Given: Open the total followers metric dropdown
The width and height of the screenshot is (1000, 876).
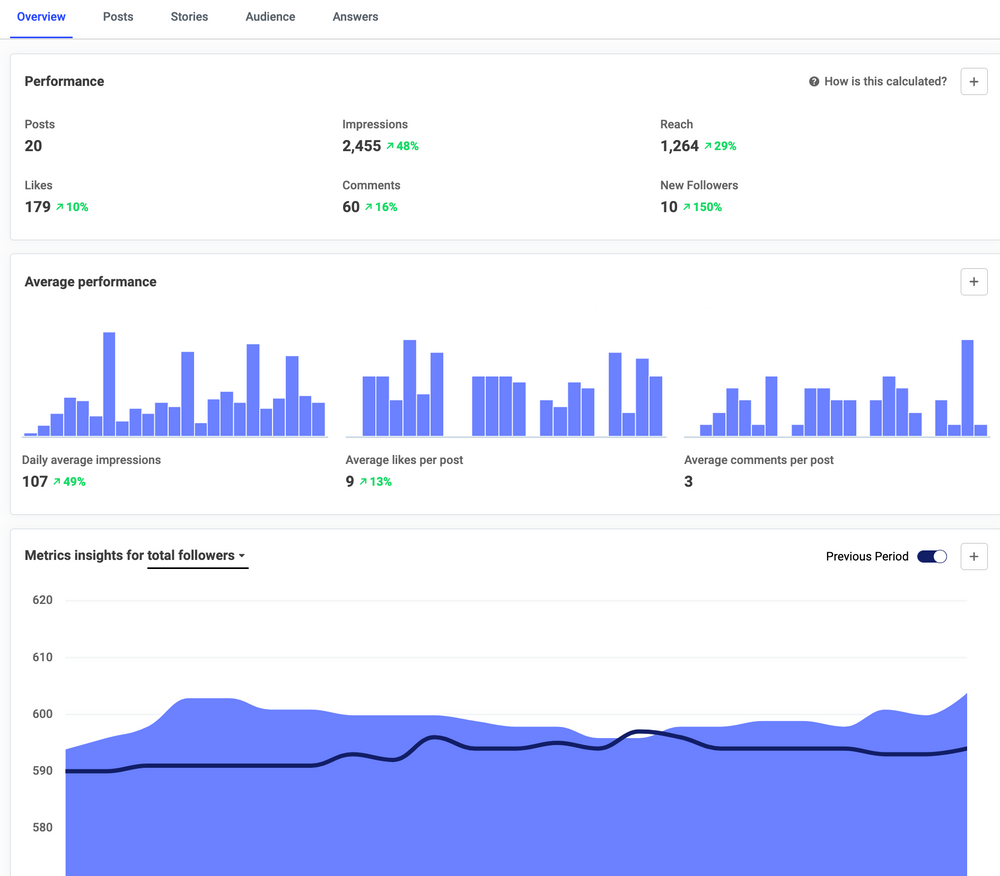Looking at the screenshot, I should (198, 555).
